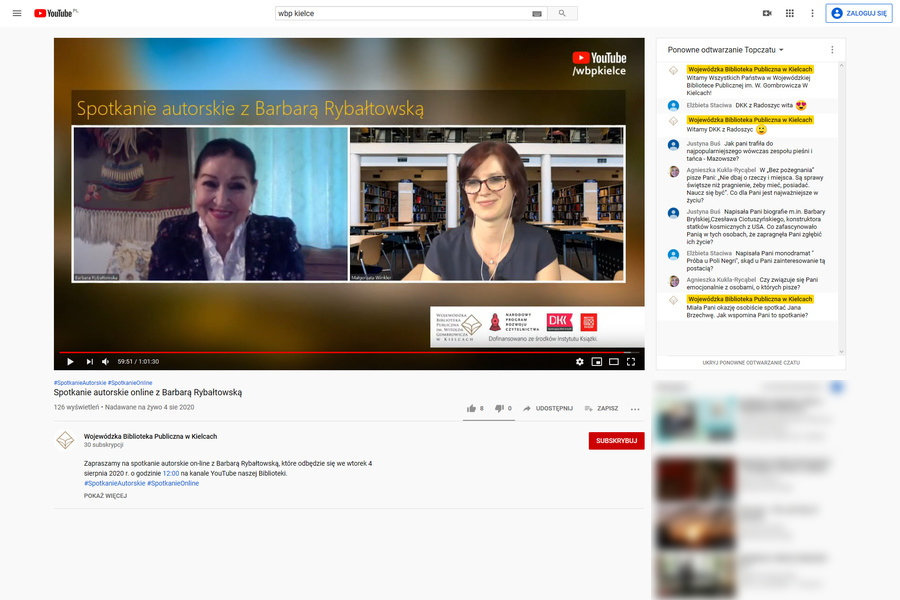Open the YouTube hamburger guide menu
The width and height of the screenshot is (900, 600).
(x=17, y=13)
